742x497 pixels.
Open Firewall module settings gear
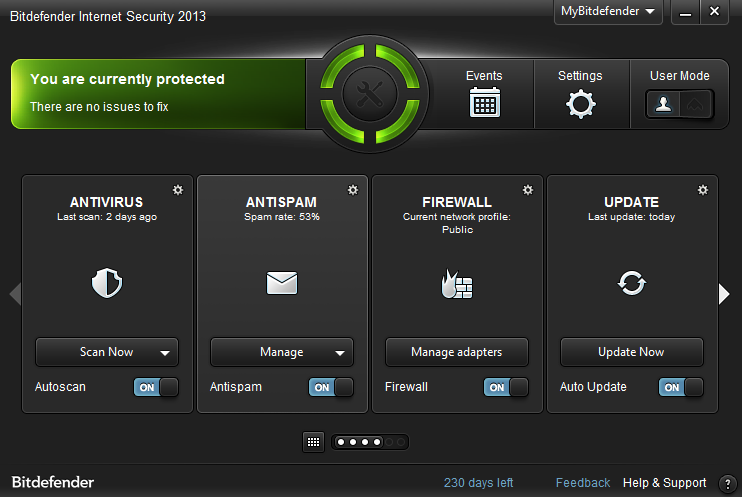[528, 190]
